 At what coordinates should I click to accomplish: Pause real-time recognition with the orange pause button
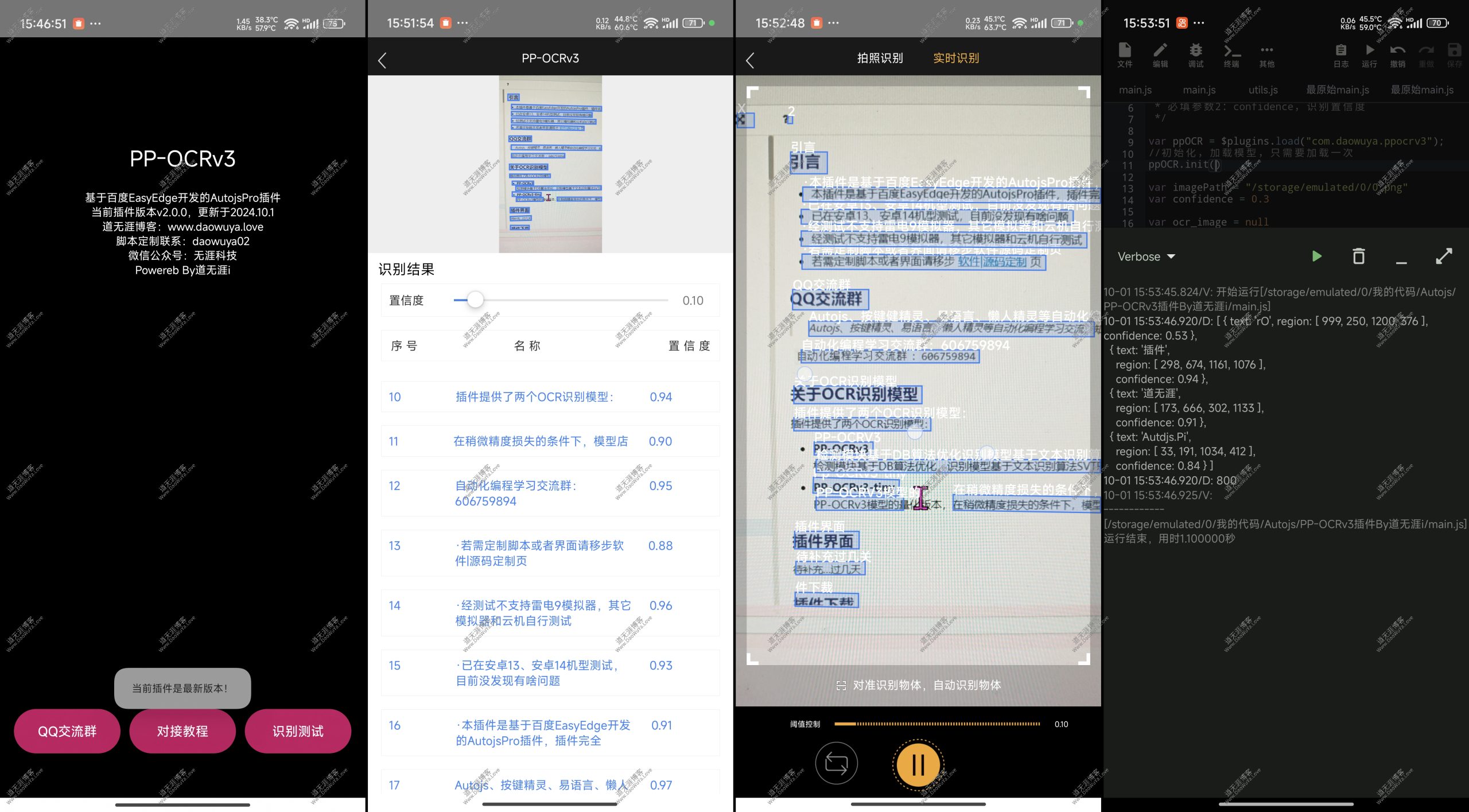[x=918, y=764]
